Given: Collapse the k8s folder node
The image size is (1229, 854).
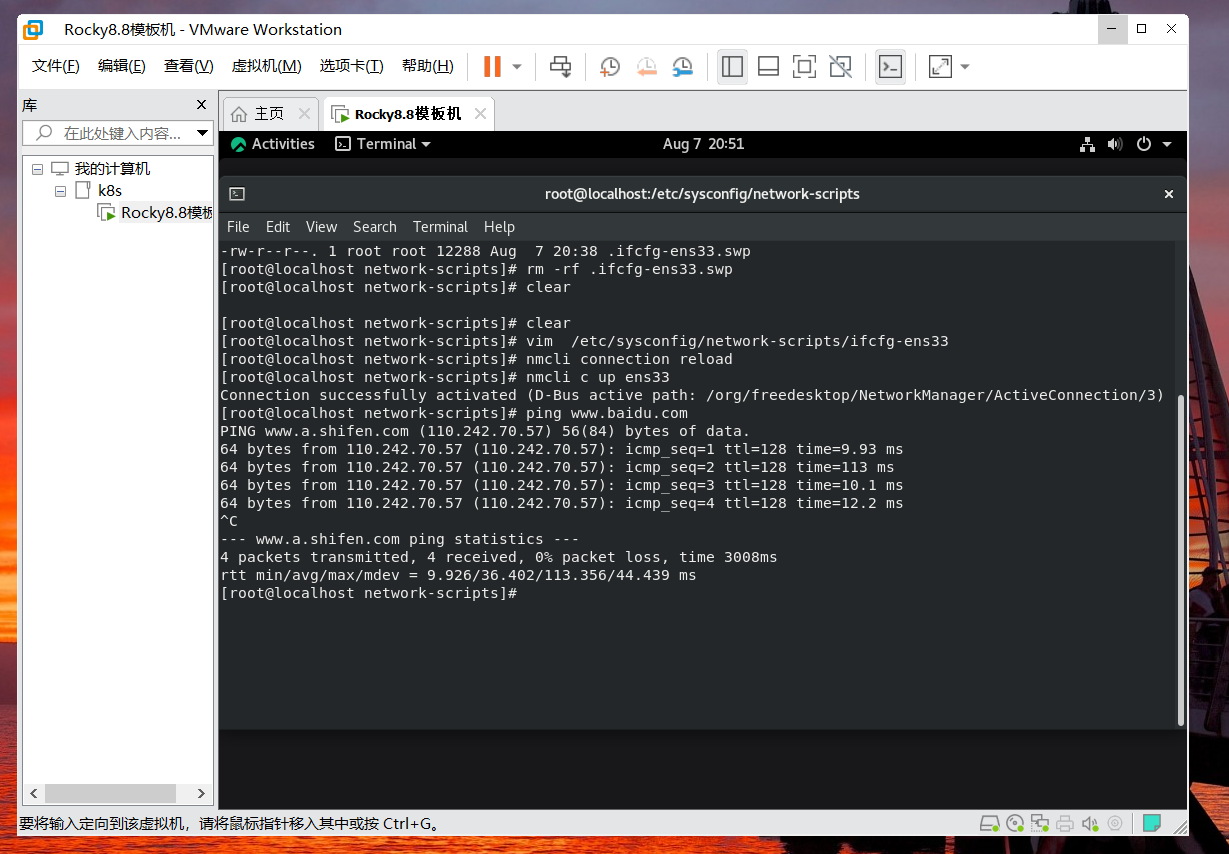Looking at the screenshot, I should [61, 191].
